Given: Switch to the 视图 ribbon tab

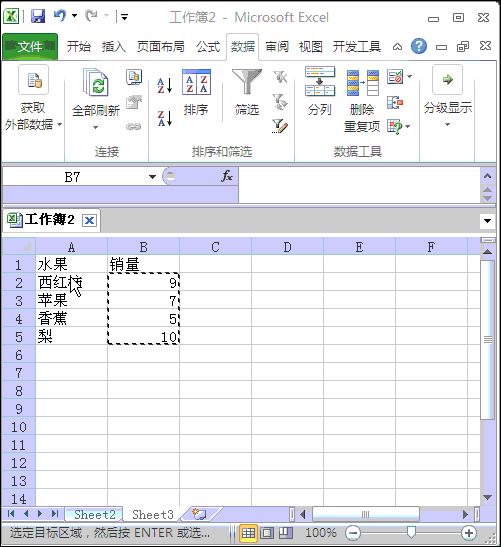Looking at the screenshot, I should click(x=311, y=46).
